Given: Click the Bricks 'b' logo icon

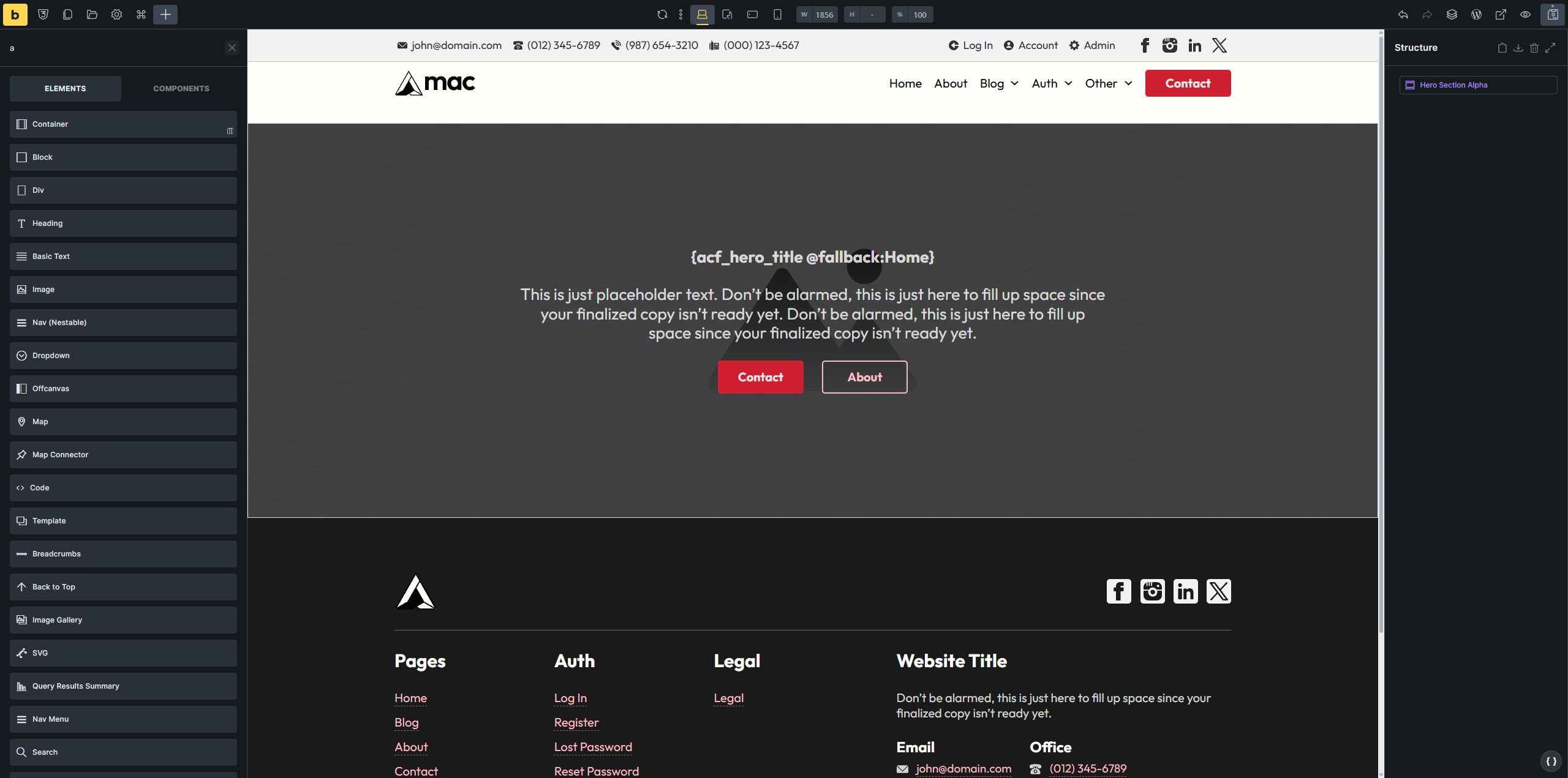Looking at the screenshot, I should click(15, 15).
